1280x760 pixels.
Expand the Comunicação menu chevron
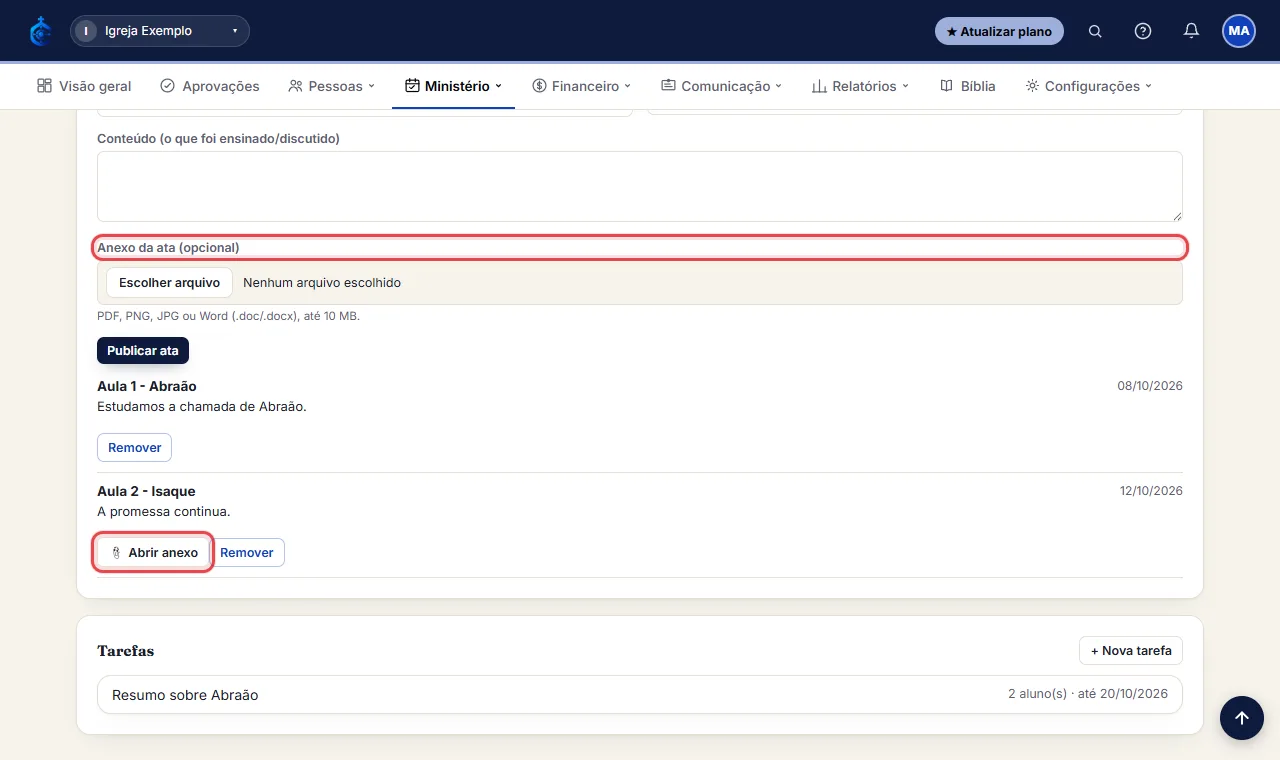(x=779, y=86)
